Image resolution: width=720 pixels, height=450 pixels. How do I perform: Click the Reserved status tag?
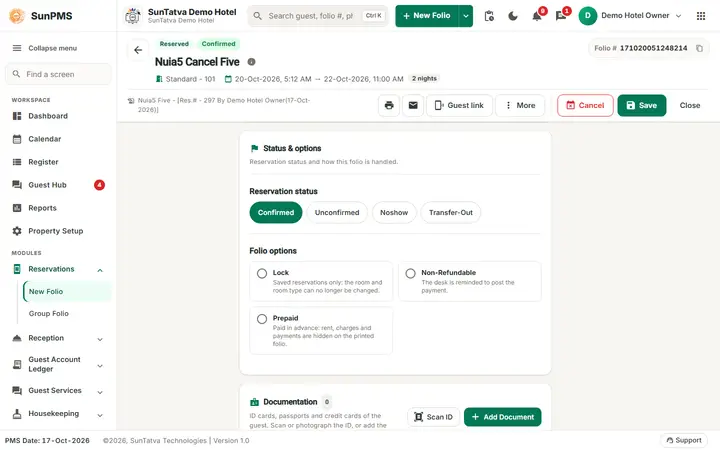coord(174,44)
